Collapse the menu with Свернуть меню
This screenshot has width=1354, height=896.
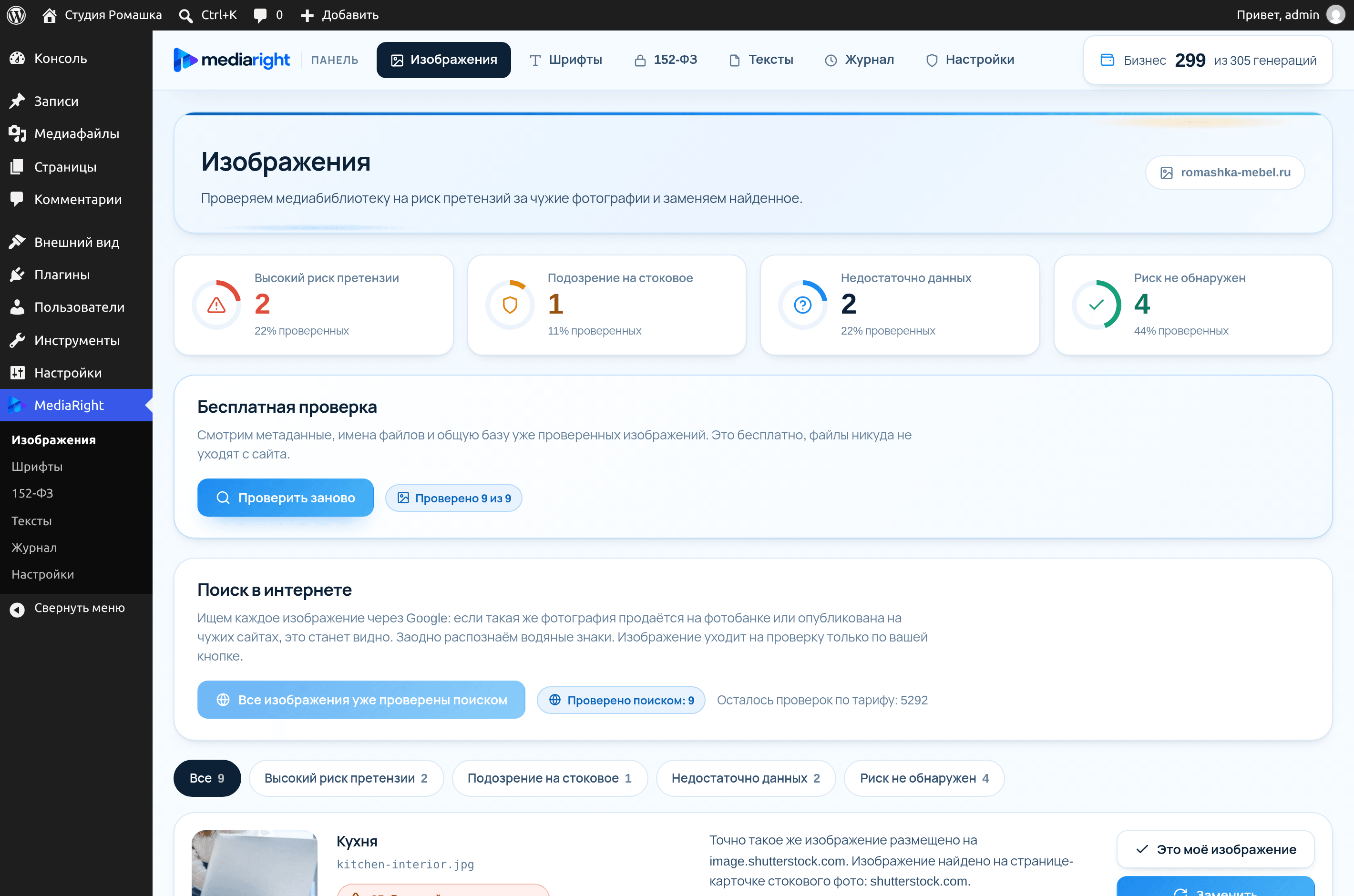click(x=76, y=608)
